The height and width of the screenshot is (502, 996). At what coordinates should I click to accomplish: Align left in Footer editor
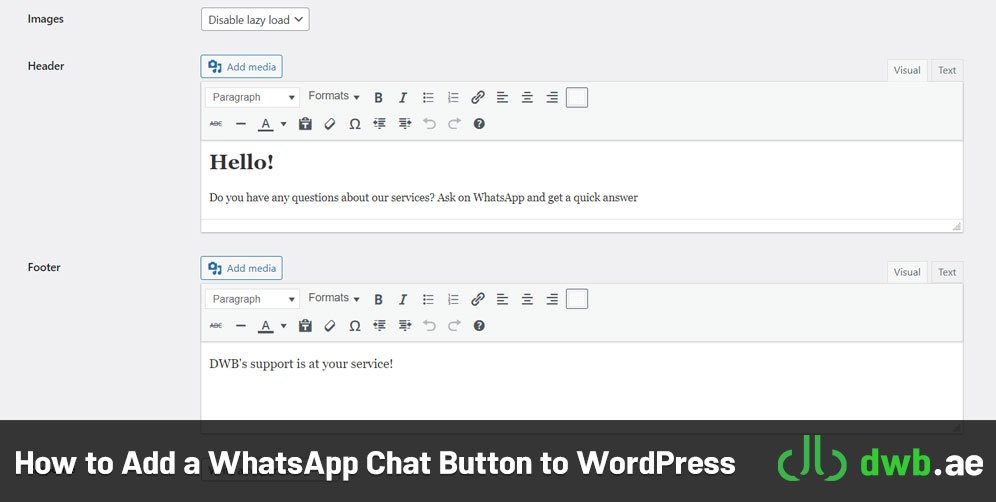click(x=502, y=299)
